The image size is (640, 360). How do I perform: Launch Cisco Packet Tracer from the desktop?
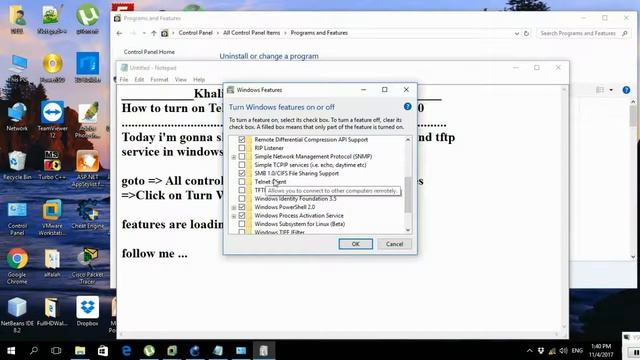pyautogui.click(x=87, y=266)
